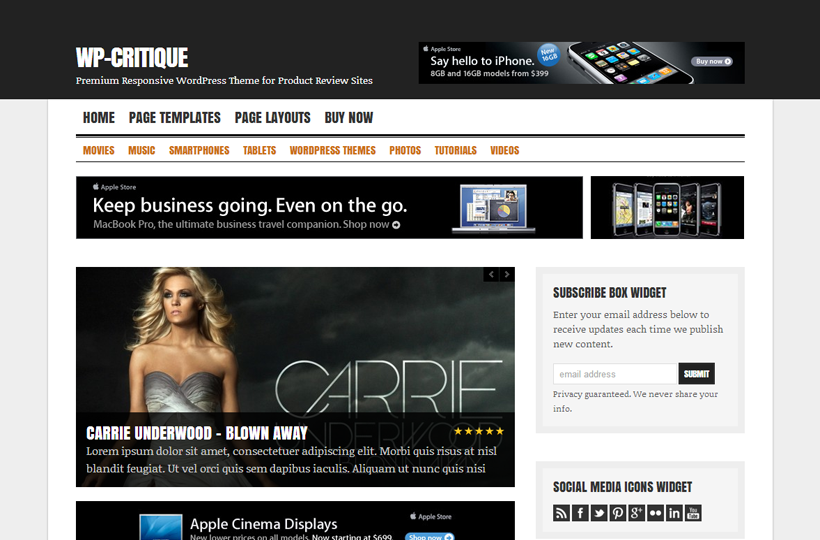
Task: Open the YouTube social icon
Action: (x=693, y=513)
